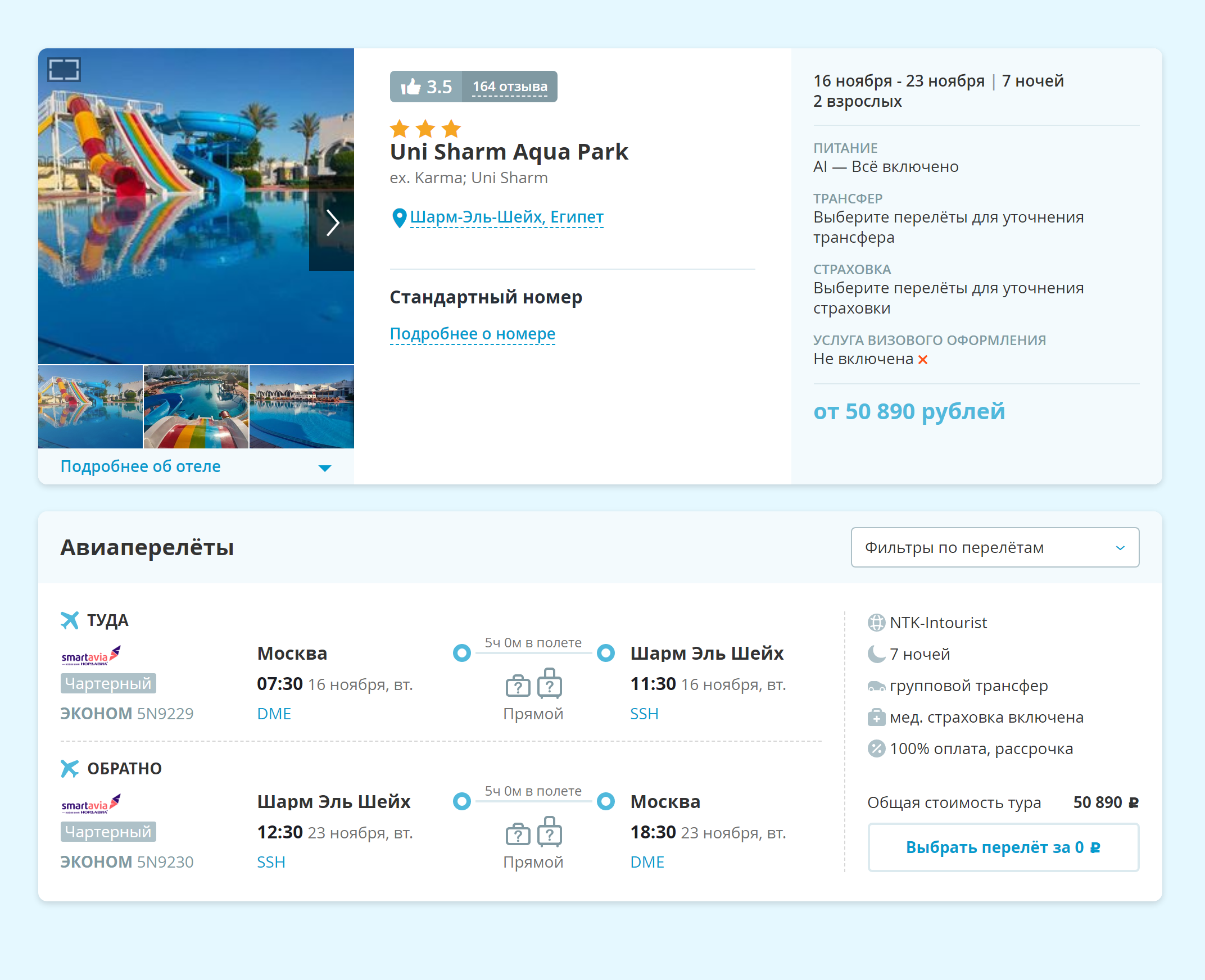This screenshot has width=1205, height=980.
Task: Click the filters dropdown chevron
Action: (1120, 547)
